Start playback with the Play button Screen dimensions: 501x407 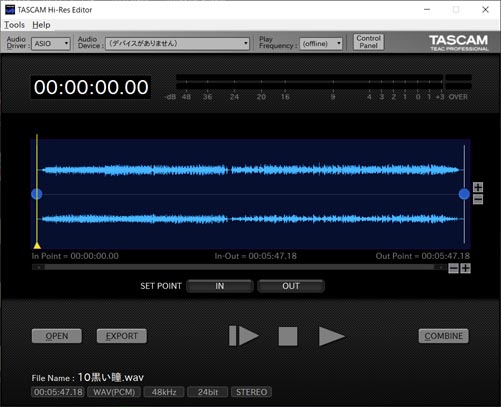tap(331, 336)
